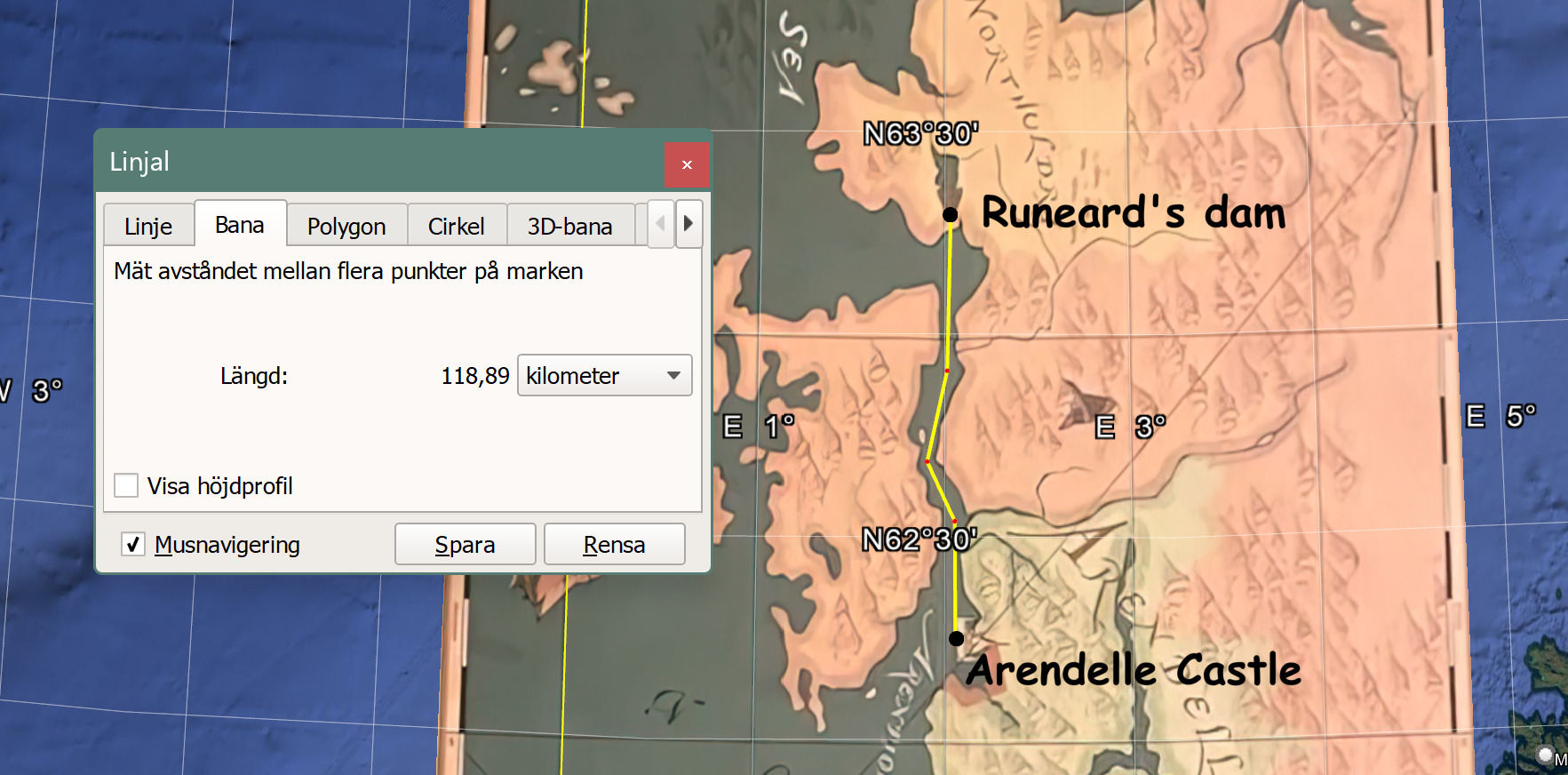The height and width of the screenshot is (775, 1568).
Task: Open the kilometer unit dropdown
Action: point(604,375)
